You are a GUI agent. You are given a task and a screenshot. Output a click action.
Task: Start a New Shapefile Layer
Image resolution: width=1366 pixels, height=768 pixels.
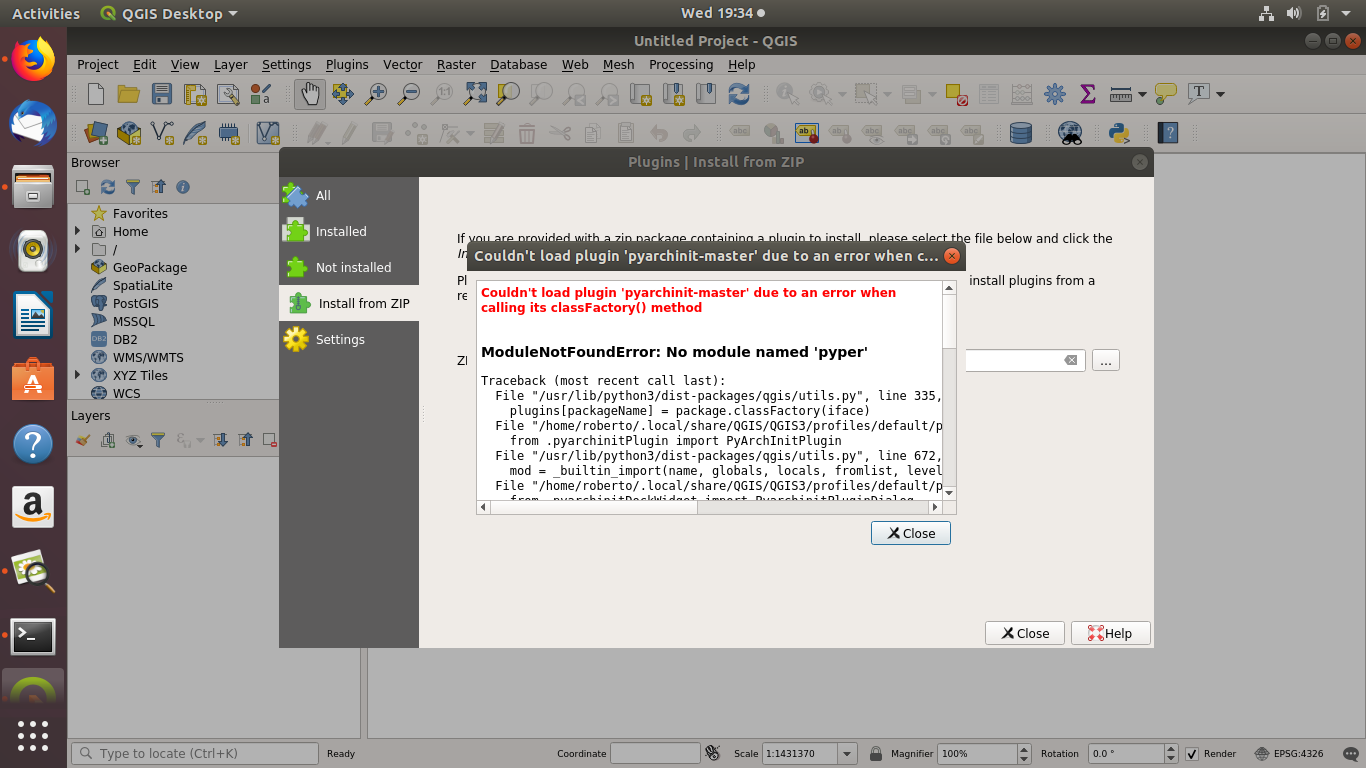[162, 132]
